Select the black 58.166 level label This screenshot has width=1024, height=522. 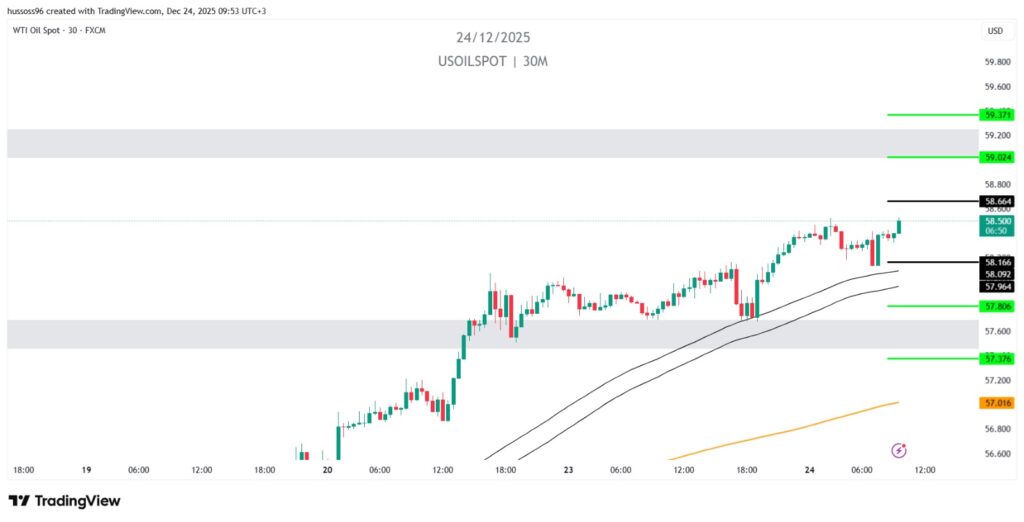click(998, 262)
